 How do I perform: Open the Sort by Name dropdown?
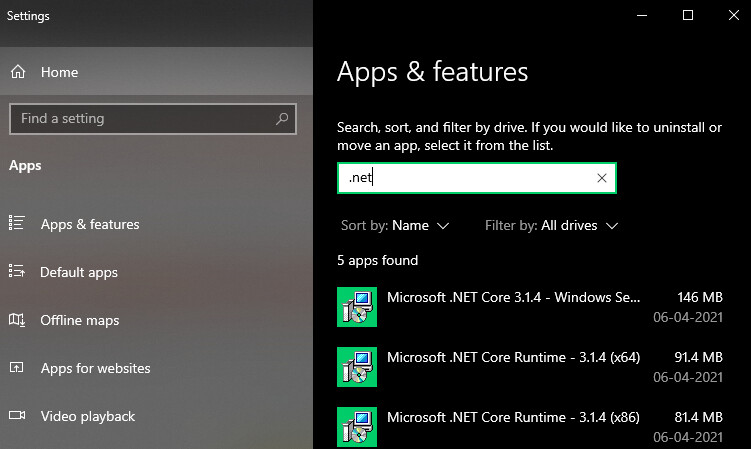pos(395,226)
